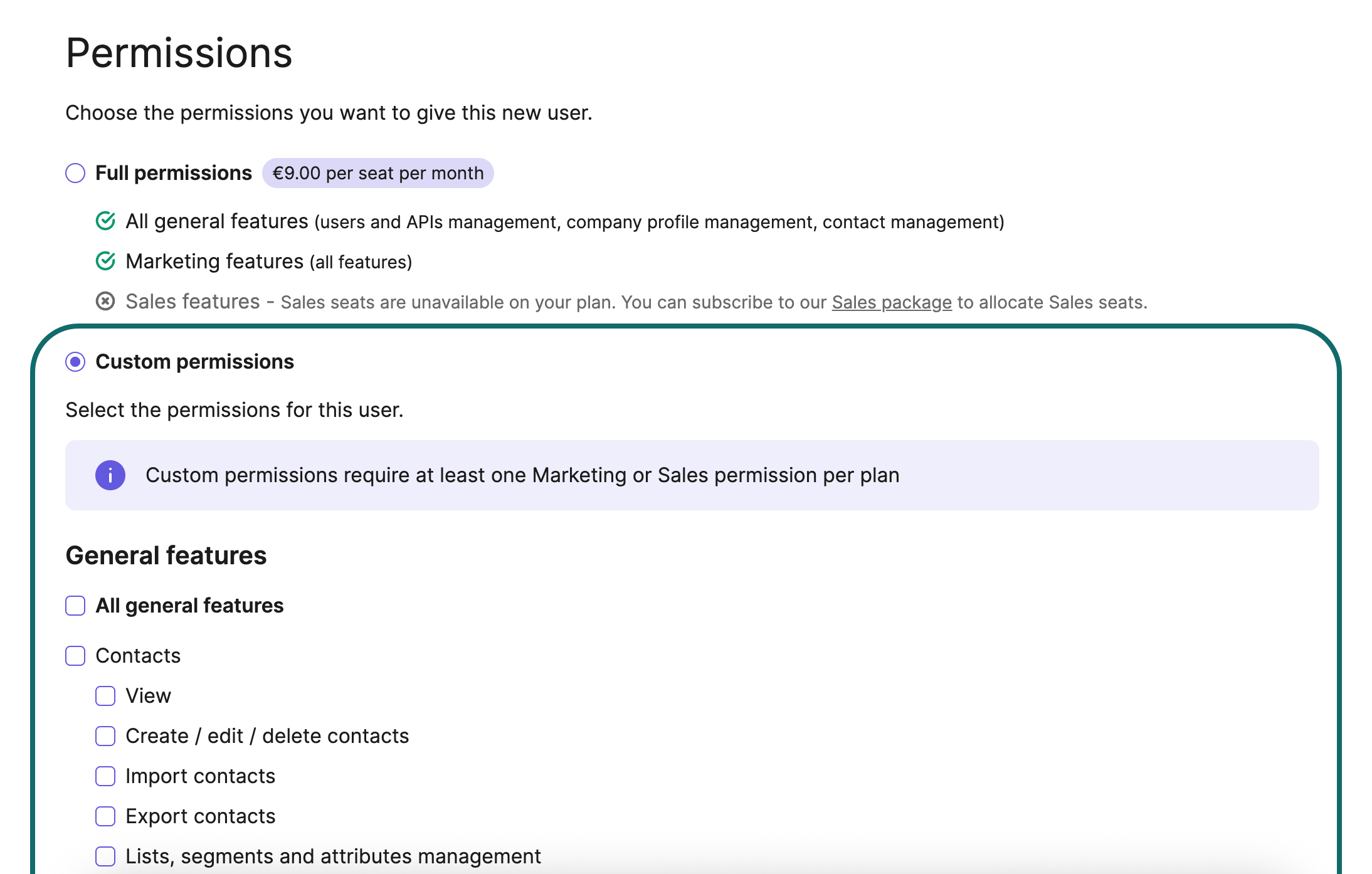Viewport: 1372px width, 874px height.
Task: Open the Sales package link
Action: [891, 302]
